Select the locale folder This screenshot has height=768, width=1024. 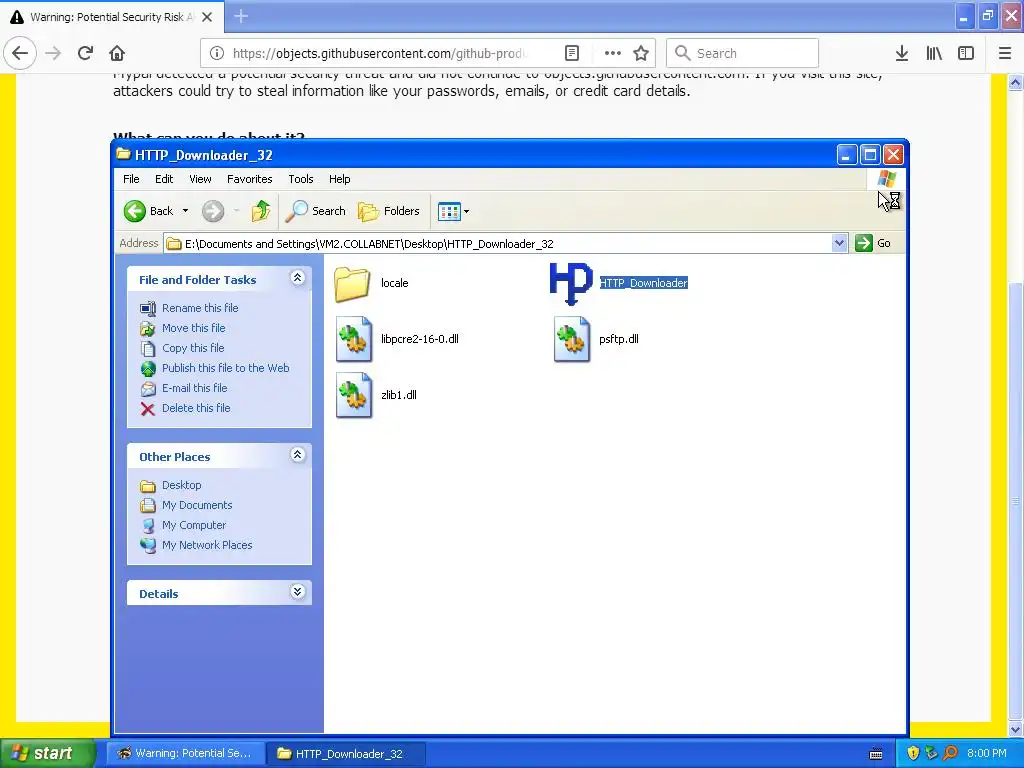point(371,283)
